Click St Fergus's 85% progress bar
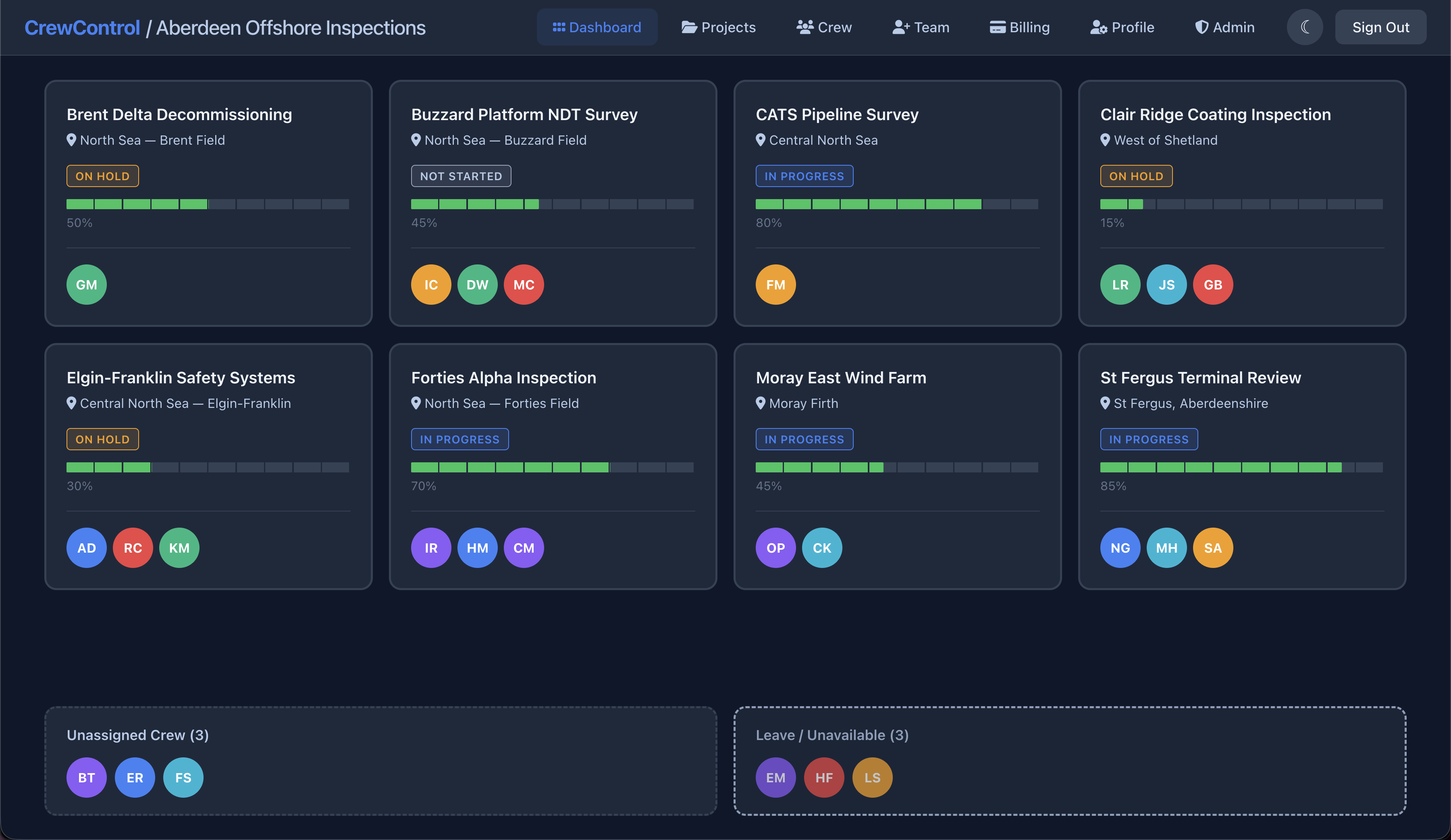This screenshot has width=1451, height=840. (1241, 467)
